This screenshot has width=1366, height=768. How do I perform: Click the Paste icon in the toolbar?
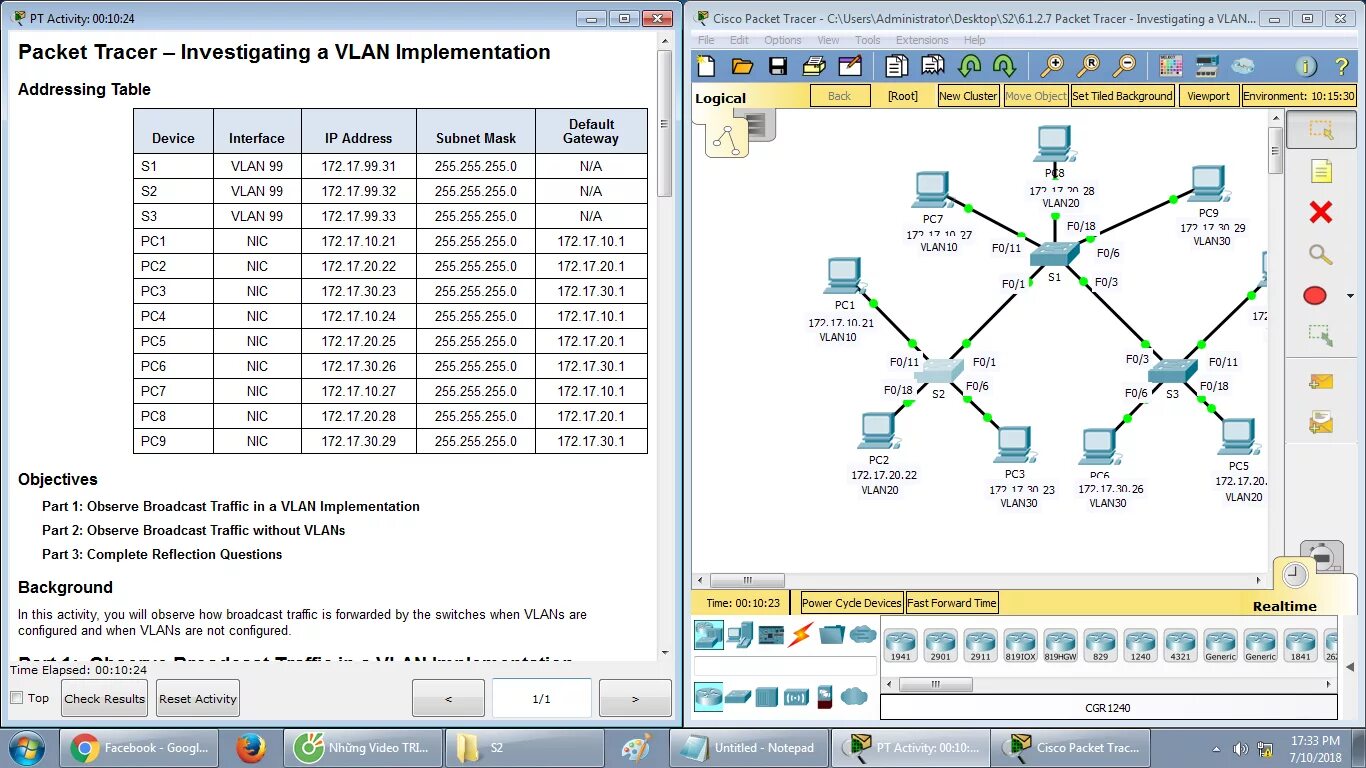pos(933,66)
